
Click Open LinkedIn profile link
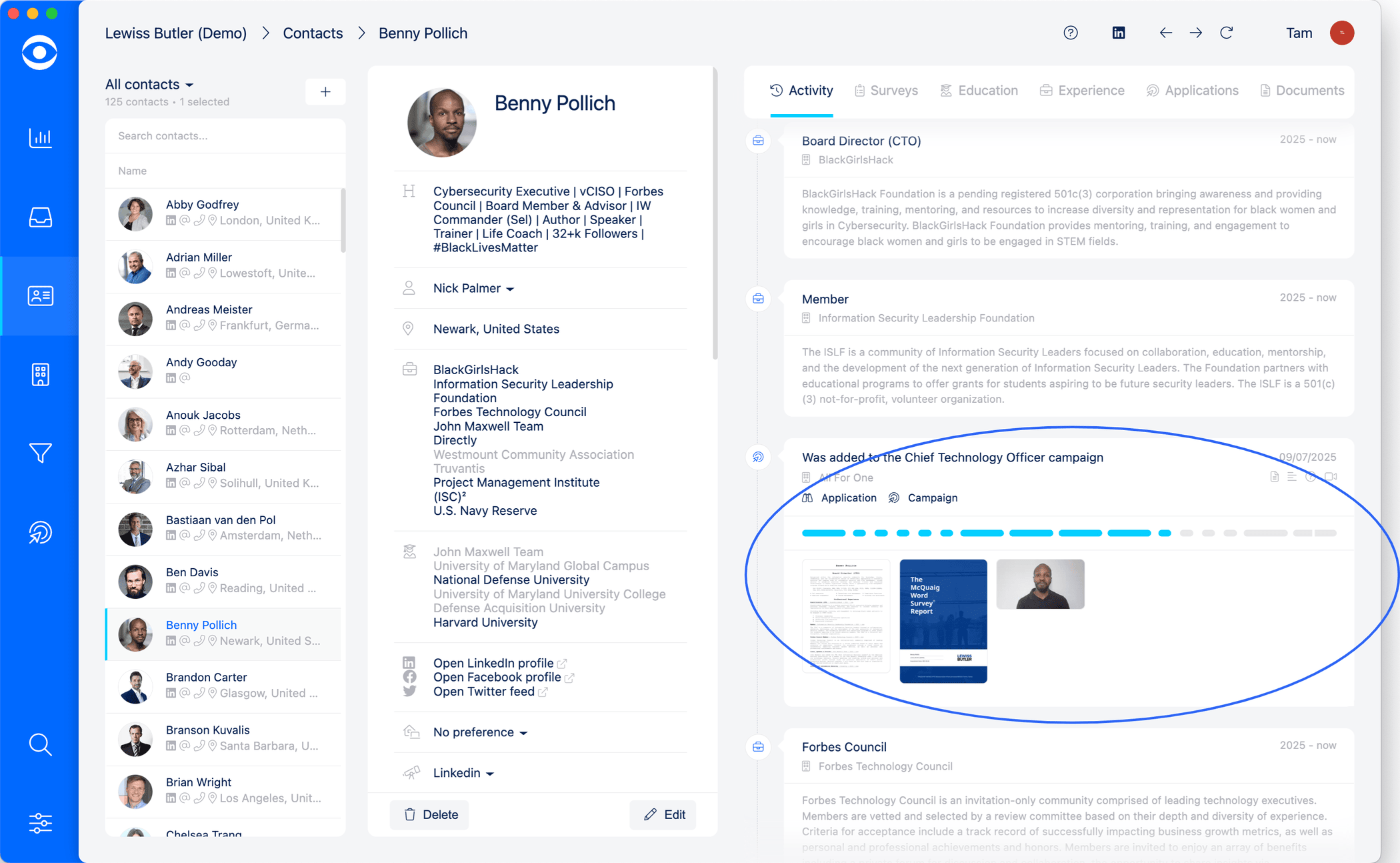pyautogui.click(x=493, y=663)
